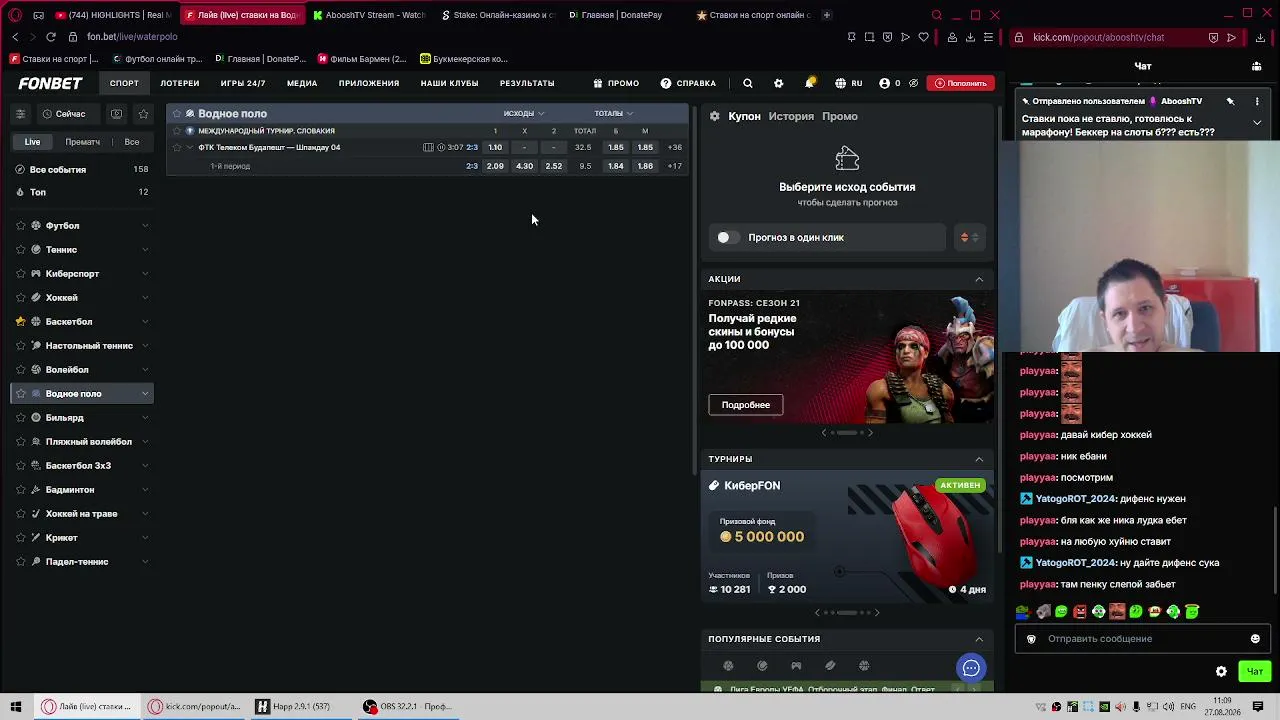The height and width of the screenshot is (720, 1280).
Task: Go back in the browser
Action: (15, 37)
